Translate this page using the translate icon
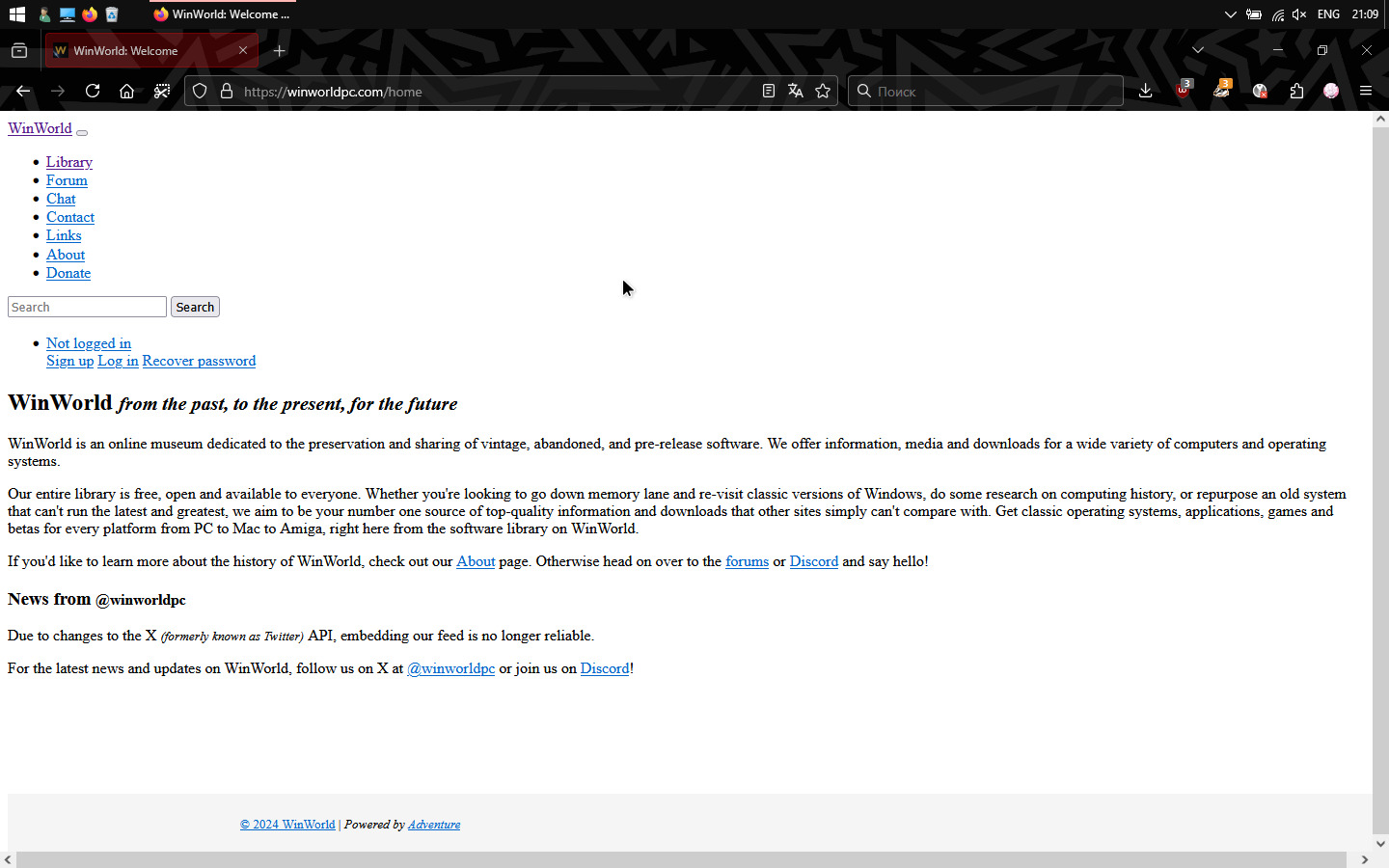This screenshot has height=868, width=1389. tap(796, 91)
